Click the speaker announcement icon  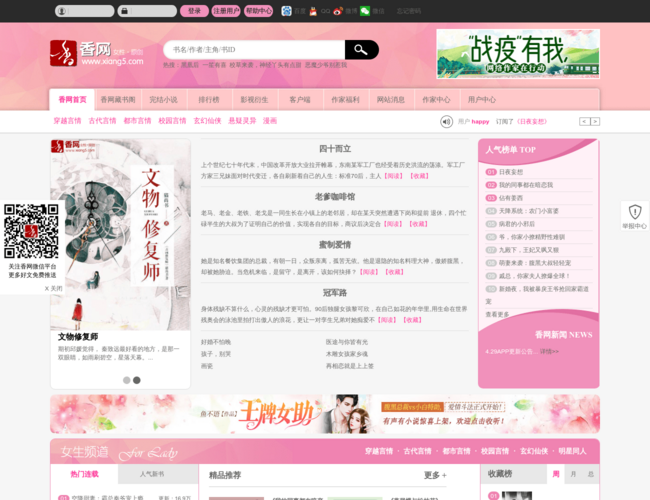(446, 121)
